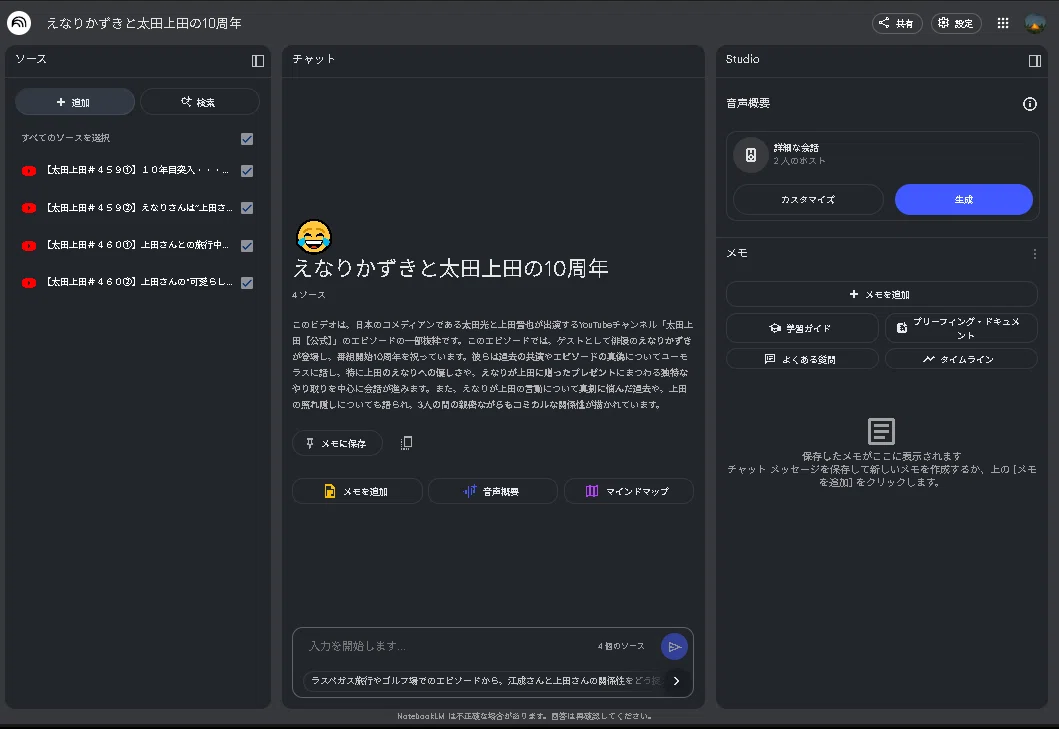Collapse the Studio panel with its panel icon
1059x729 pixels.
(1035, 61)
